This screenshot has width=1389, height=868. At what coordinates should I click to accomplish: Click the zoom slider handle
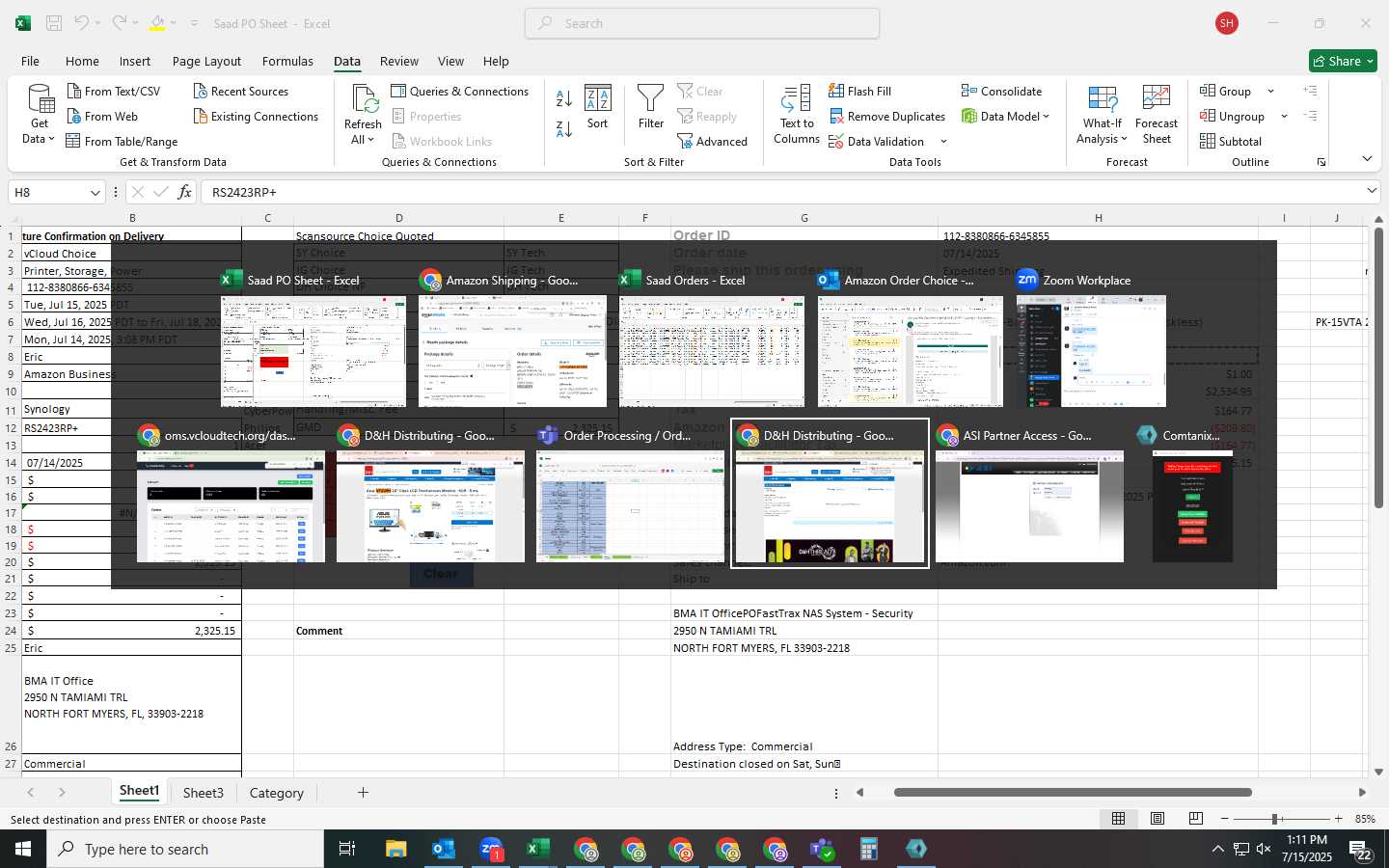(x=1275, y=819)
